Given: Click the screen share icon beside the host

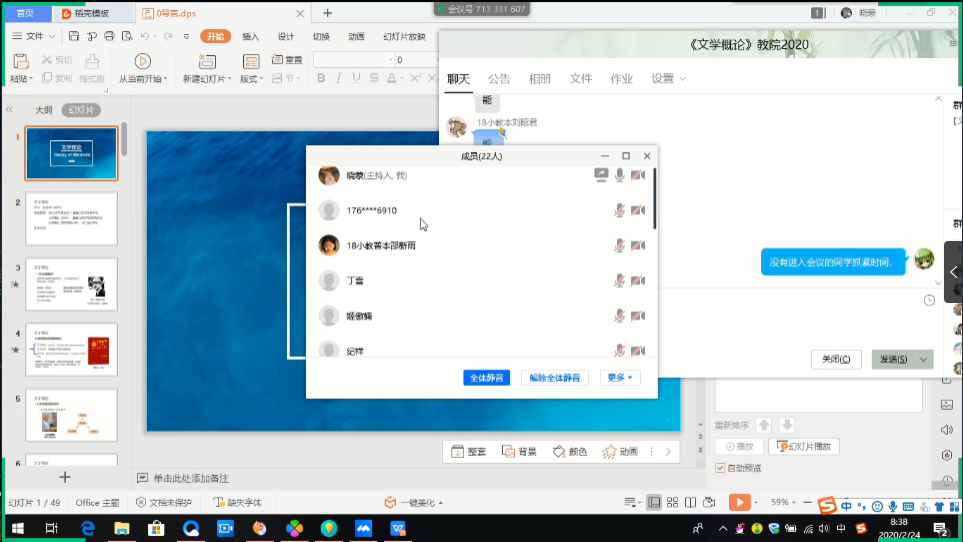Looking at the screenshot, I should tap(600, 175).
